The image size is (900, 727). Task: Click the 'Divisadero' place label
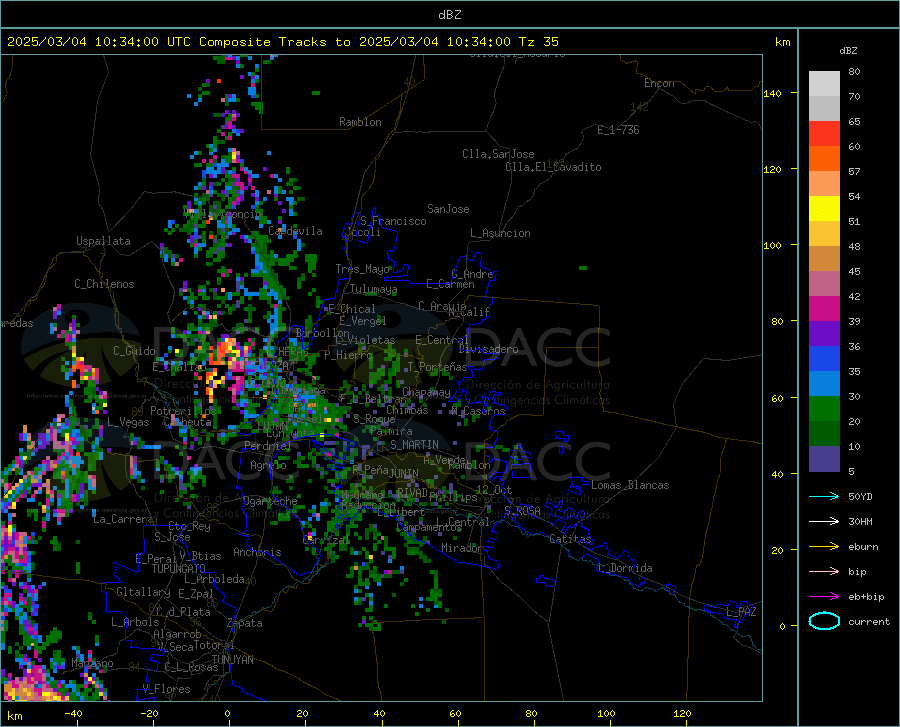coord(488,349)
